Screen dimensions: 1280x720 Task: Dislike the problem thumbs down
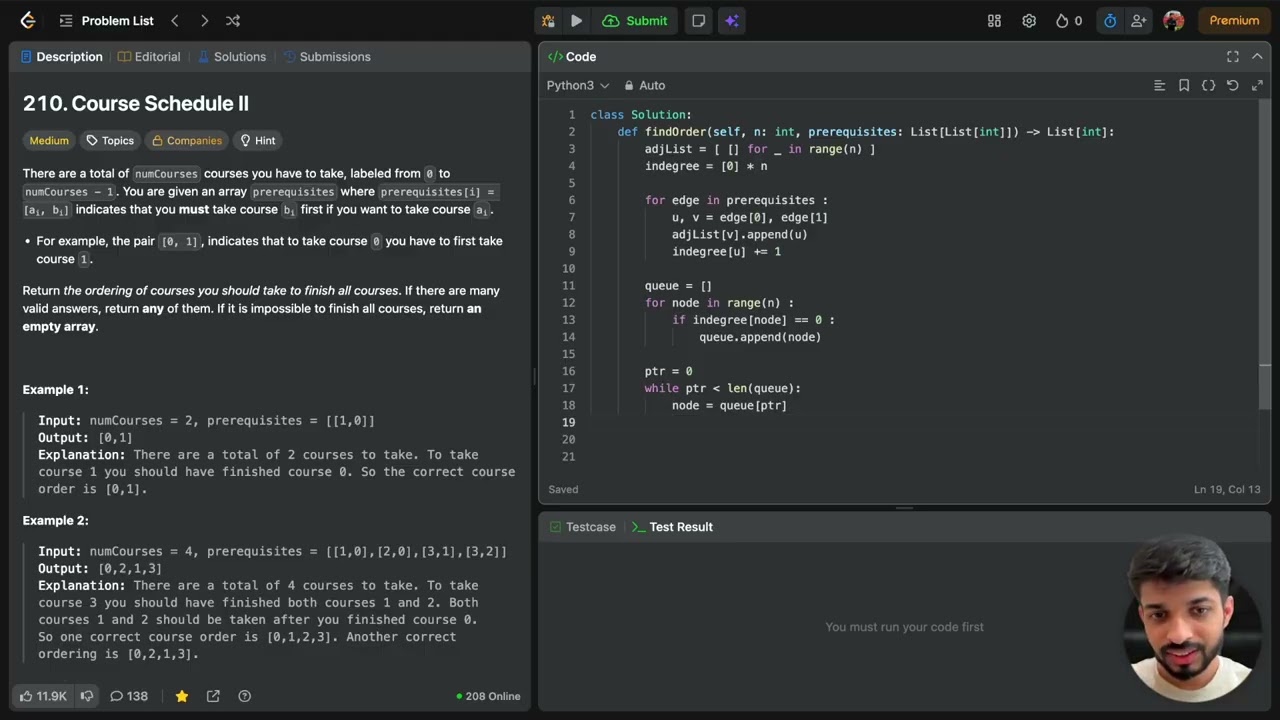(87, 696)
